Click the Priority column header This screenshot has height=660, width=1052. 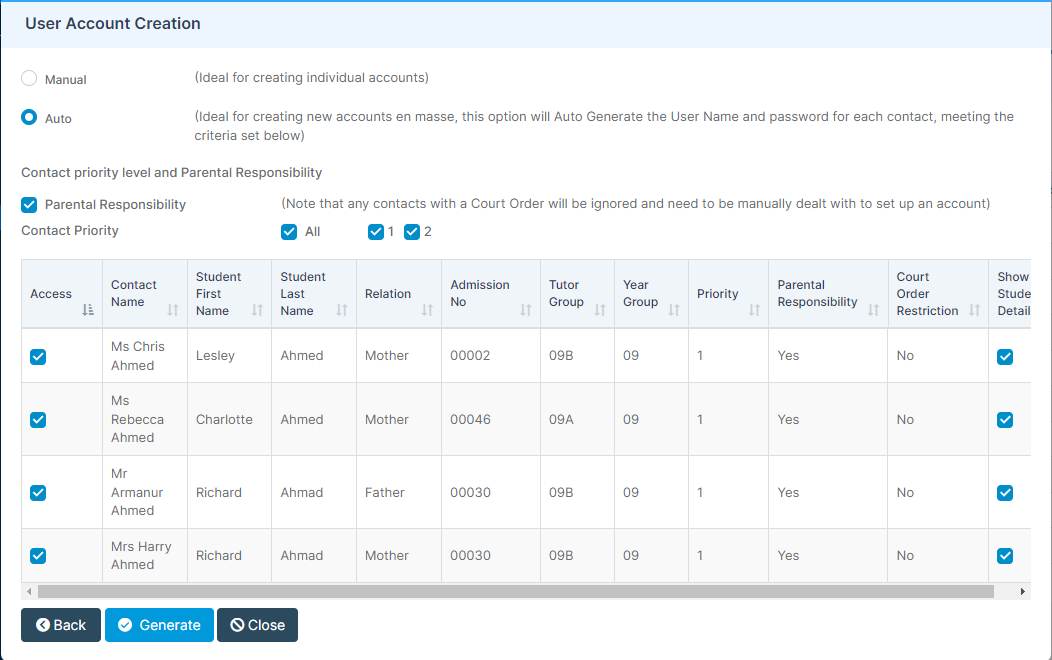pyautogui.click(x=728, y=294)
